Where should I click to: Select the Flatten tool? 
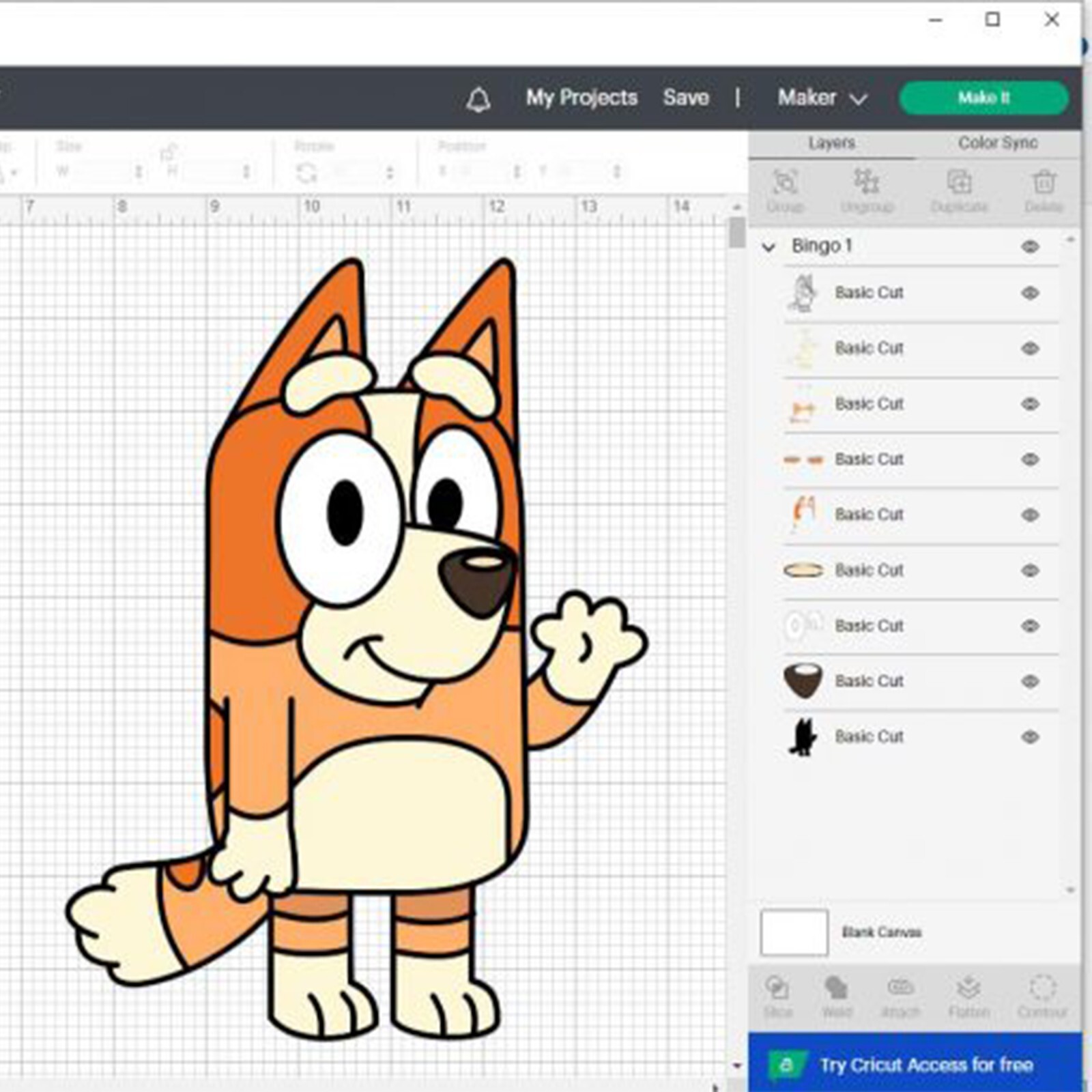(968, 995)
